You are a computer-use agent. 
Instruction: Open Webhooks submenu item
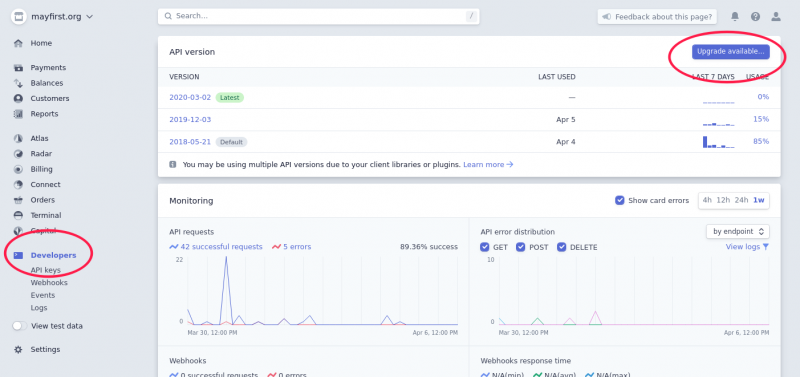click(49, 283)
